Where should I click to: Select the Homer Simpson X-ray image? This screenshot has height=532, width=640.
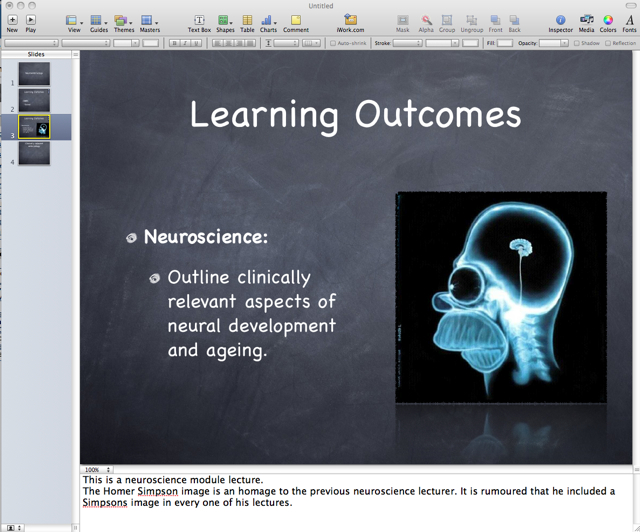coord(501,297)
